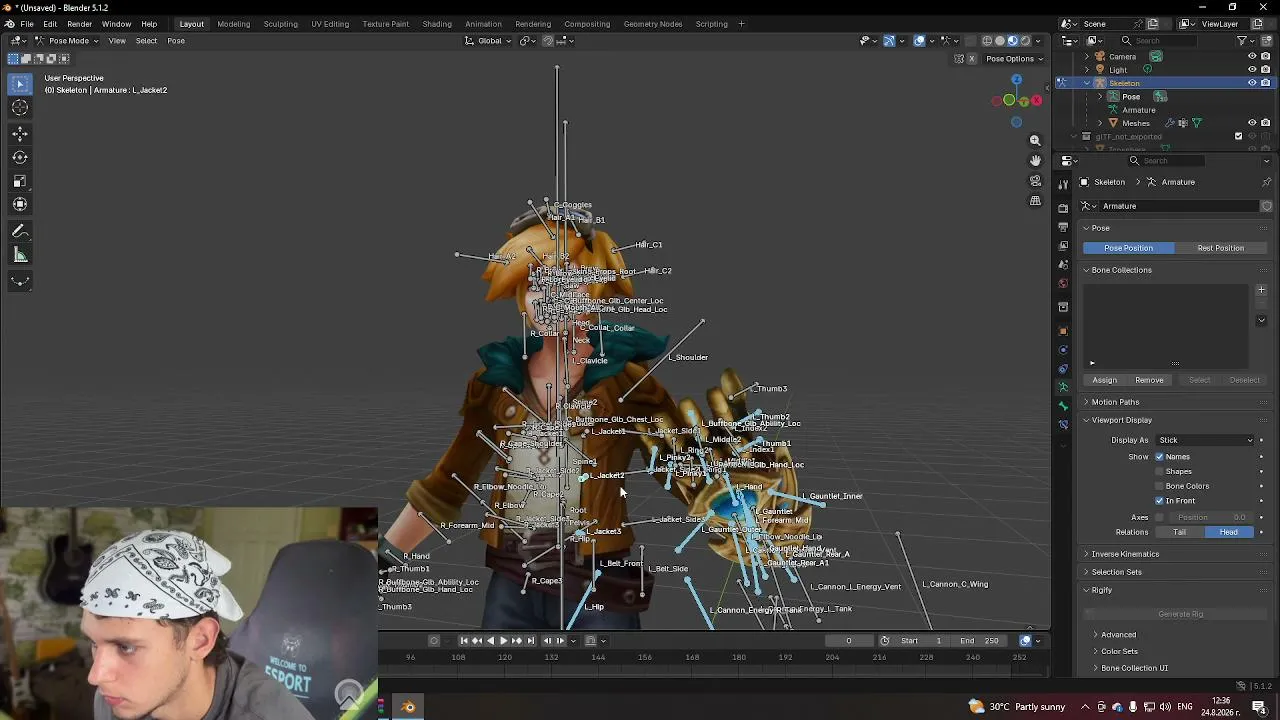1280x720 pixels.
Task: Open the Pose Mode dropdown
Action: click(65, 41)
